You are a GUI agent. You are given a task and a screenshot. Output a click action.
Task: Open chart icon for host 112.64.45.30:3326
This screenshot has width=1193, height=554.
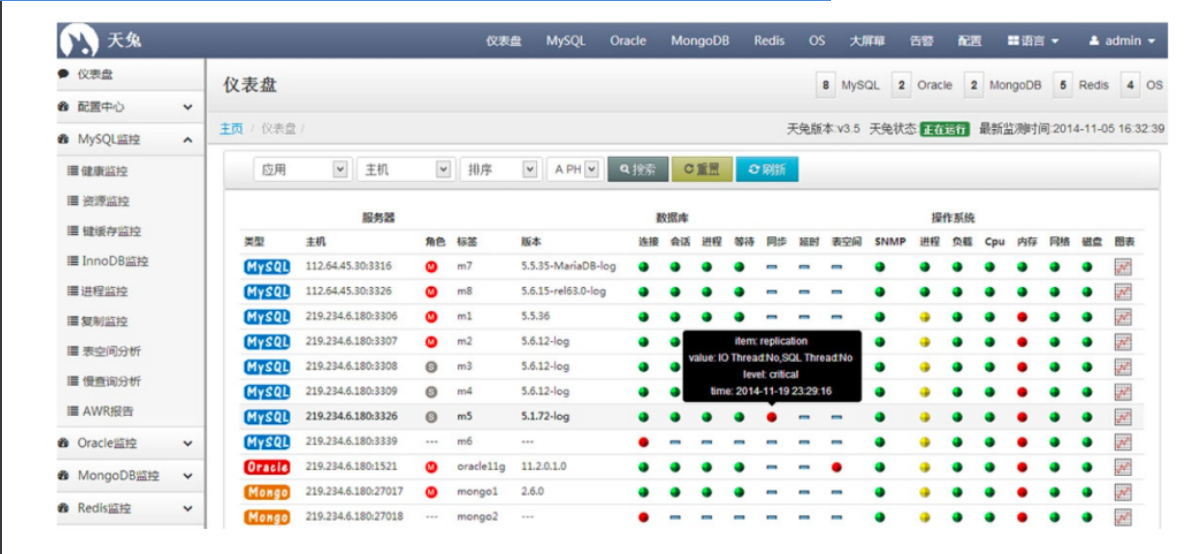pos(1122,291)
